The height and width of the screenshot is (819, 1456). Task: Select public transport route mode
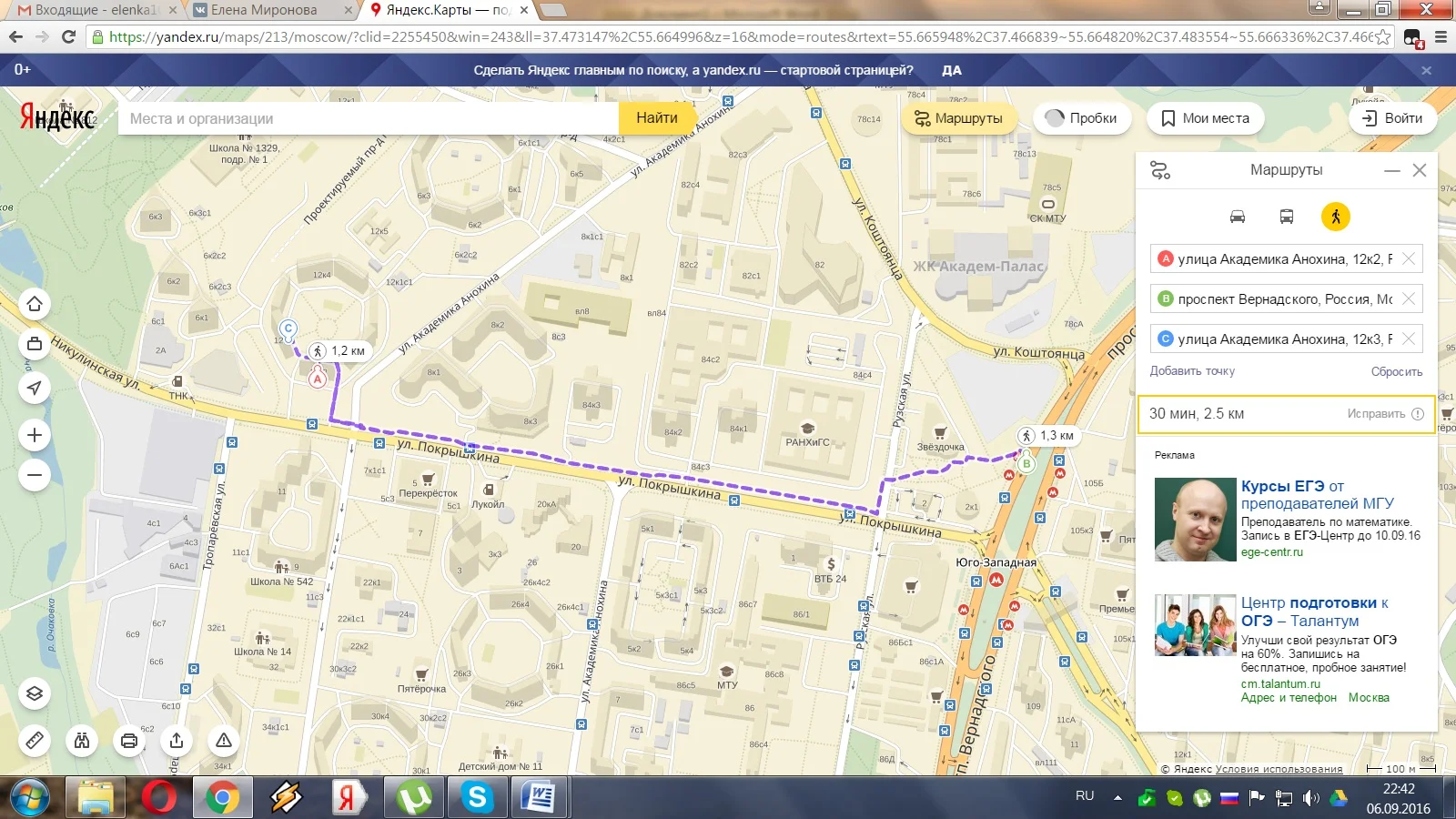[x=1287, y=217]
